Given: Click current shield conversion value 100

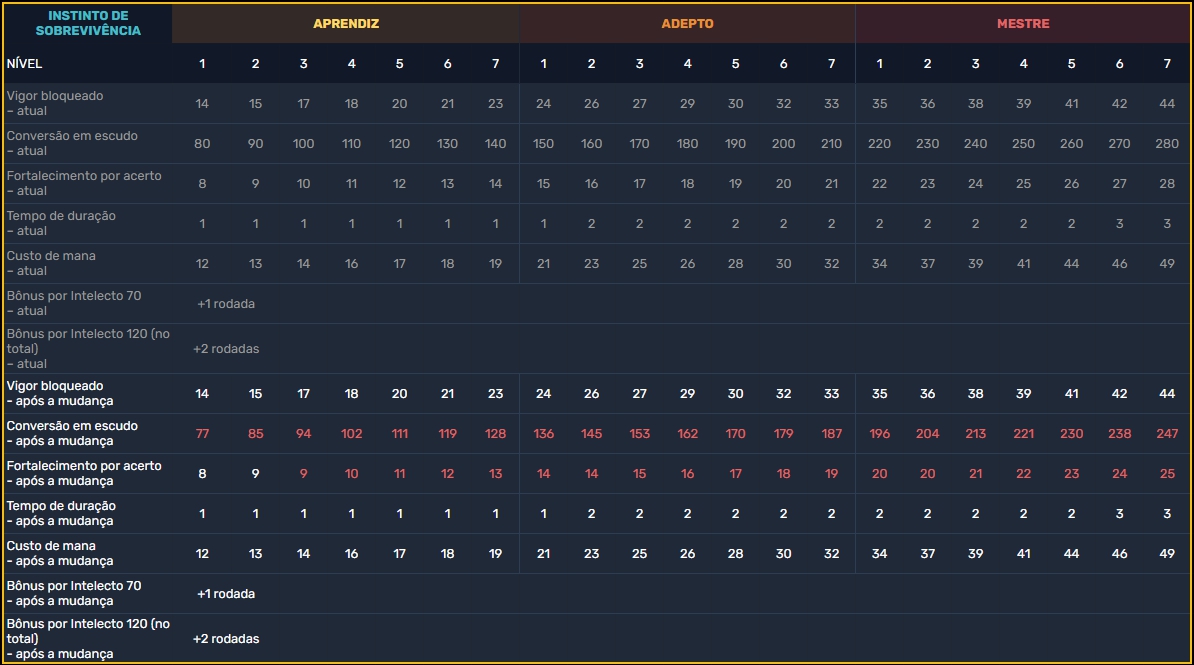Looking at the screenshot, I should [x=303, y=144].
